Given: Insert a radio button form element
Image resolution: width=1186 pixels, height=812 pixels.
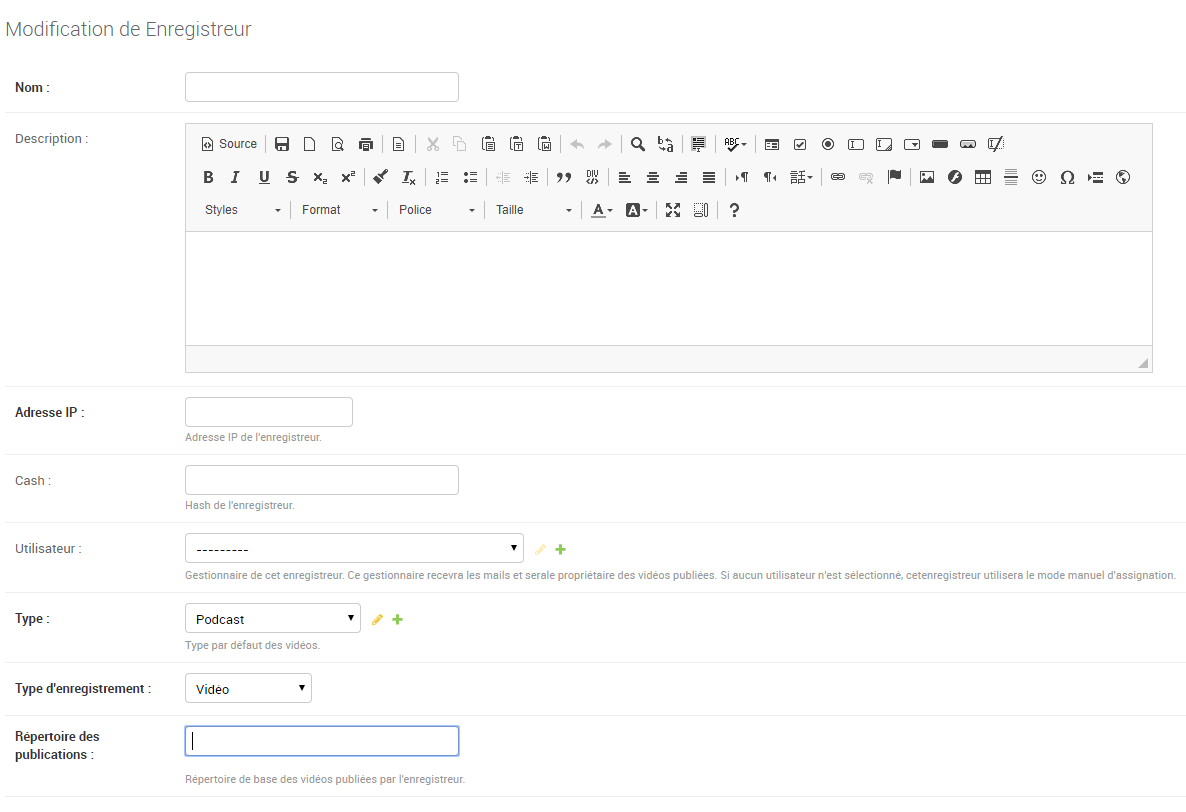Looking at the screenshot, I should [828, 144].
